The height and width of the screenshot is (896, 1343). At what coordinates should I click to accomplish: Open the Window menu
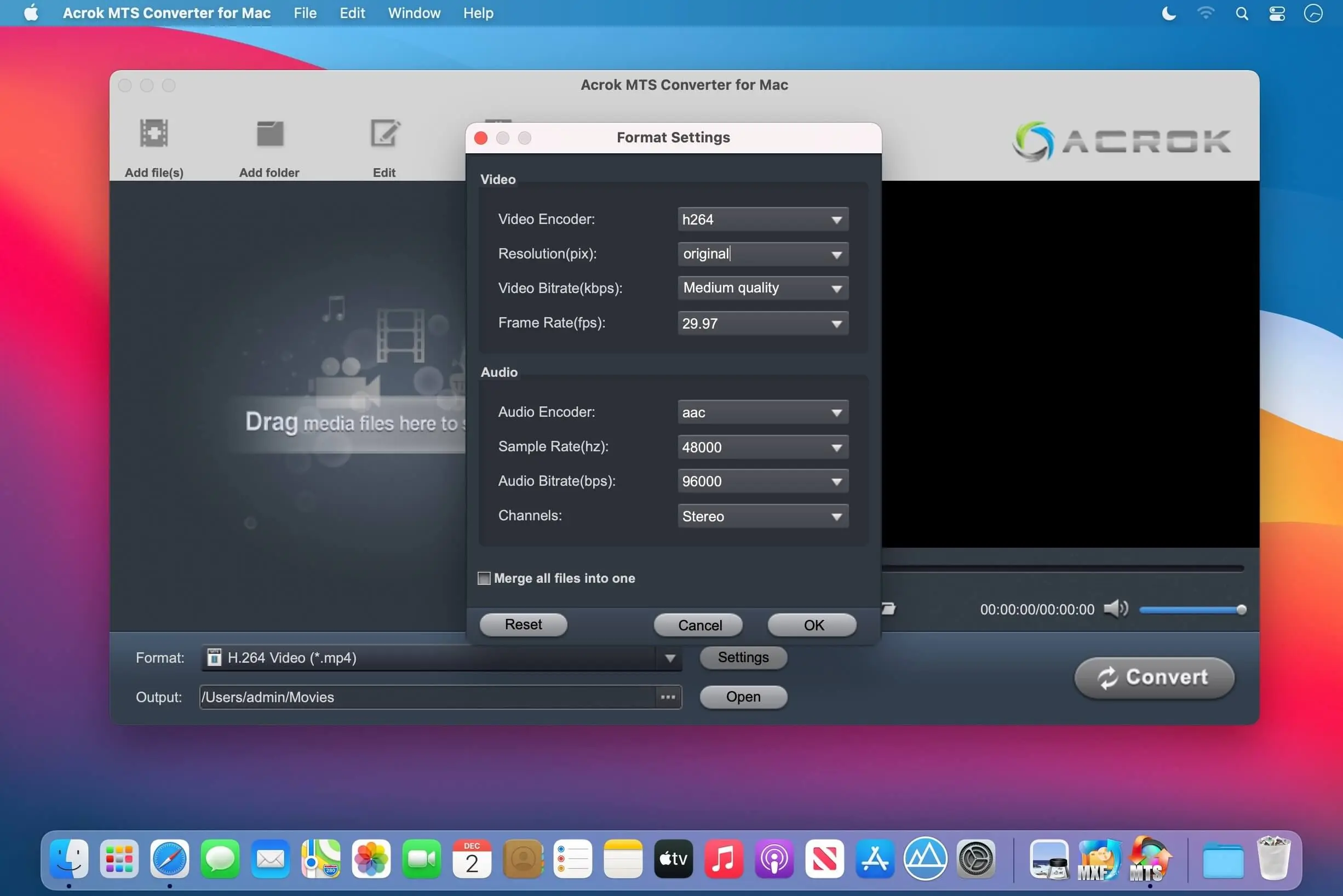coord(414,13)
